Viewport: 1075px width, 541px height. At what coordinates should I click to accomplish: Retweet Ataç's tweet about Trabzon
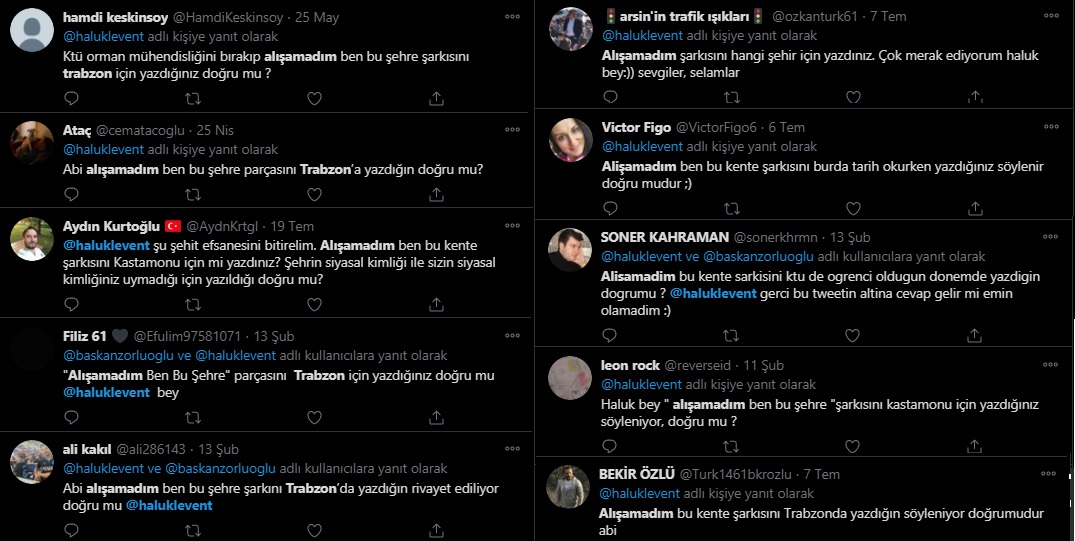pos(193,194)
